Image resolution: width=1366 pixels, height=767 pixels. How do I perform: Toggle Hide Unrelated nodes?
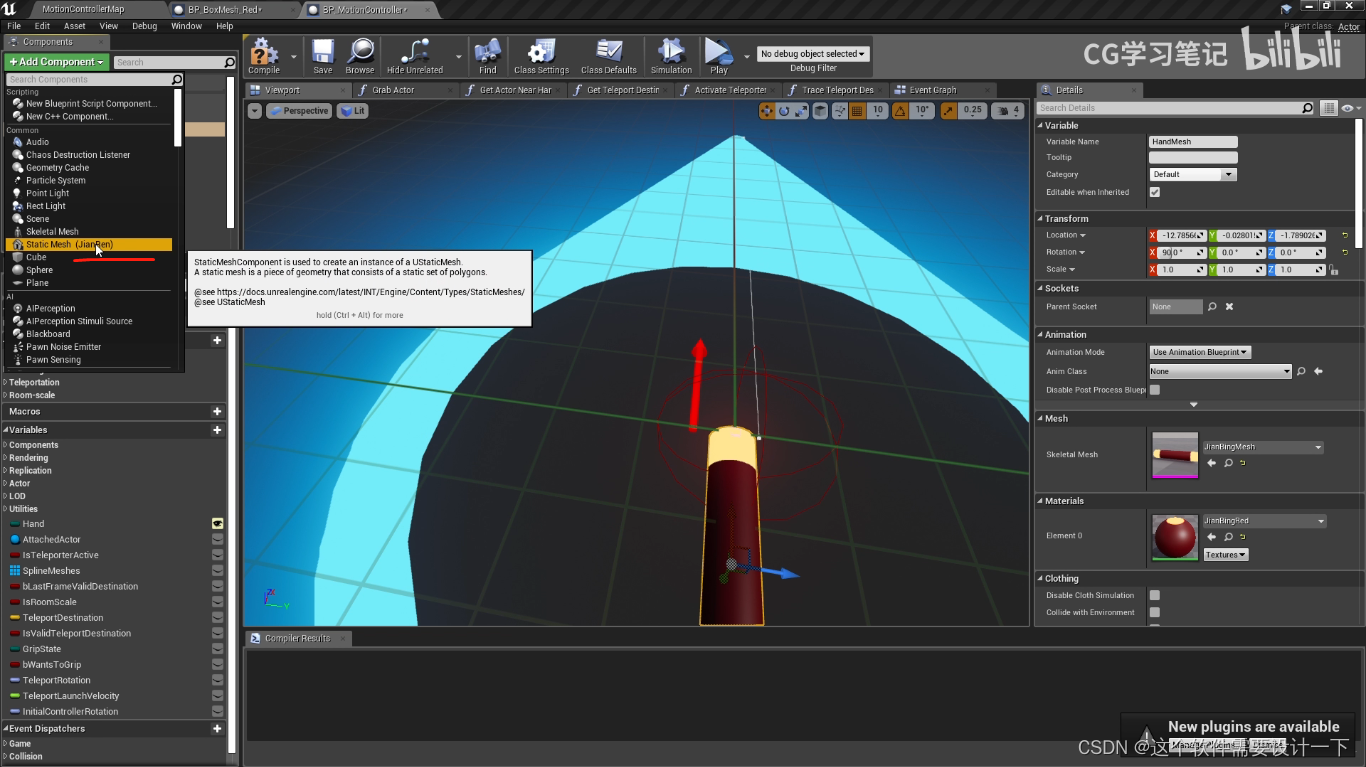(x=415, y=56)
